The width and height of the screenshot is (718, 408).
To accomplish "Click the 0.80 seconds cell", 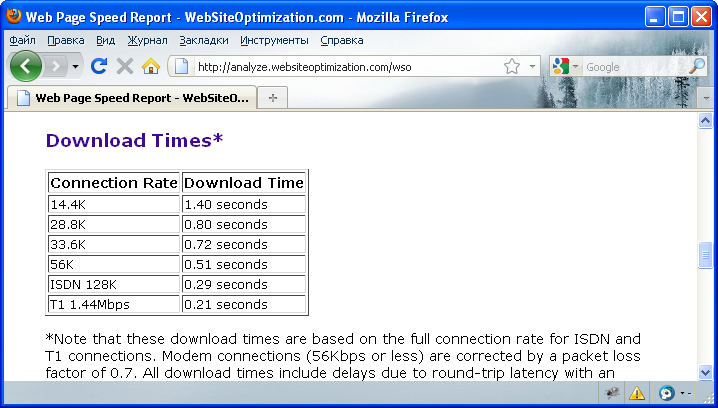I will point(244,224).
